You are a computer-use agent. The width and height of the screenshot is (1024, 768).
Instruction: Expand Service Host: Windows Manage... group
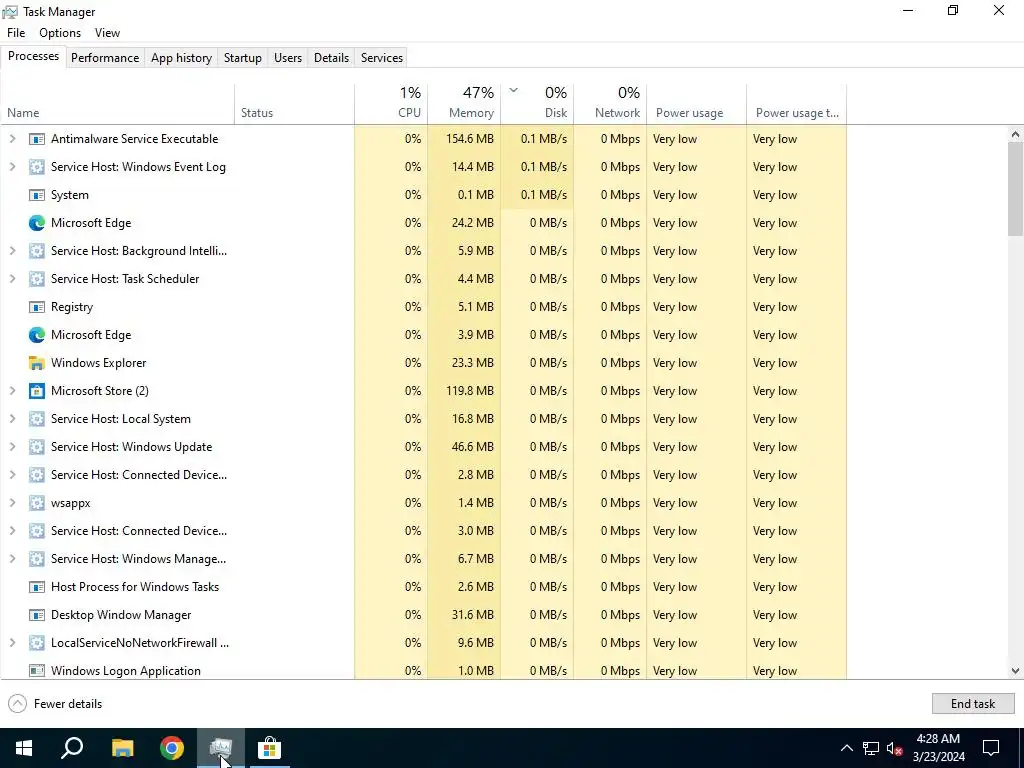(x=12, y=559)
